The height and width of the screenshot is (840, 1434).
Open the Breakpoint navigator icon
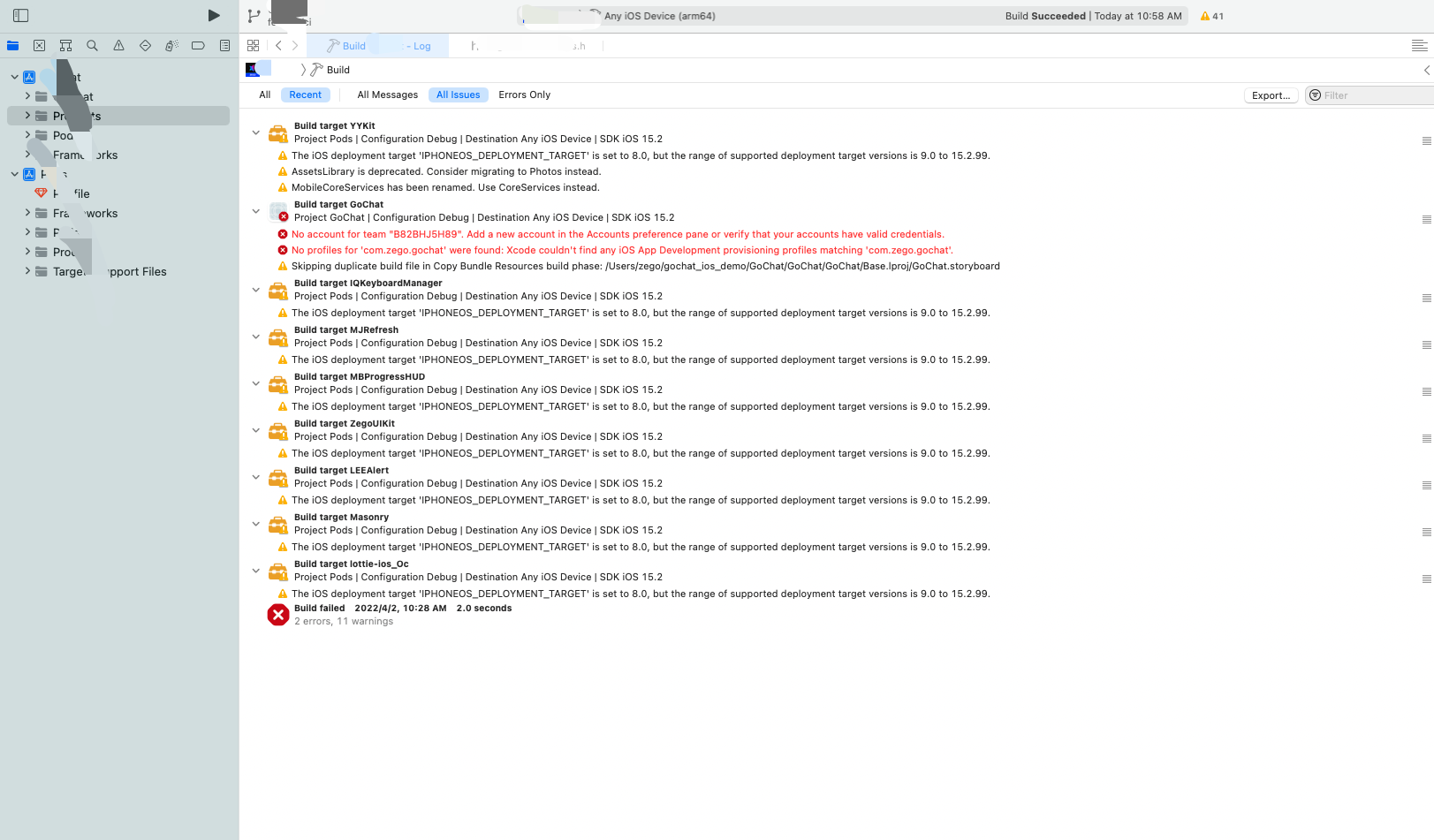click(198, 45)
